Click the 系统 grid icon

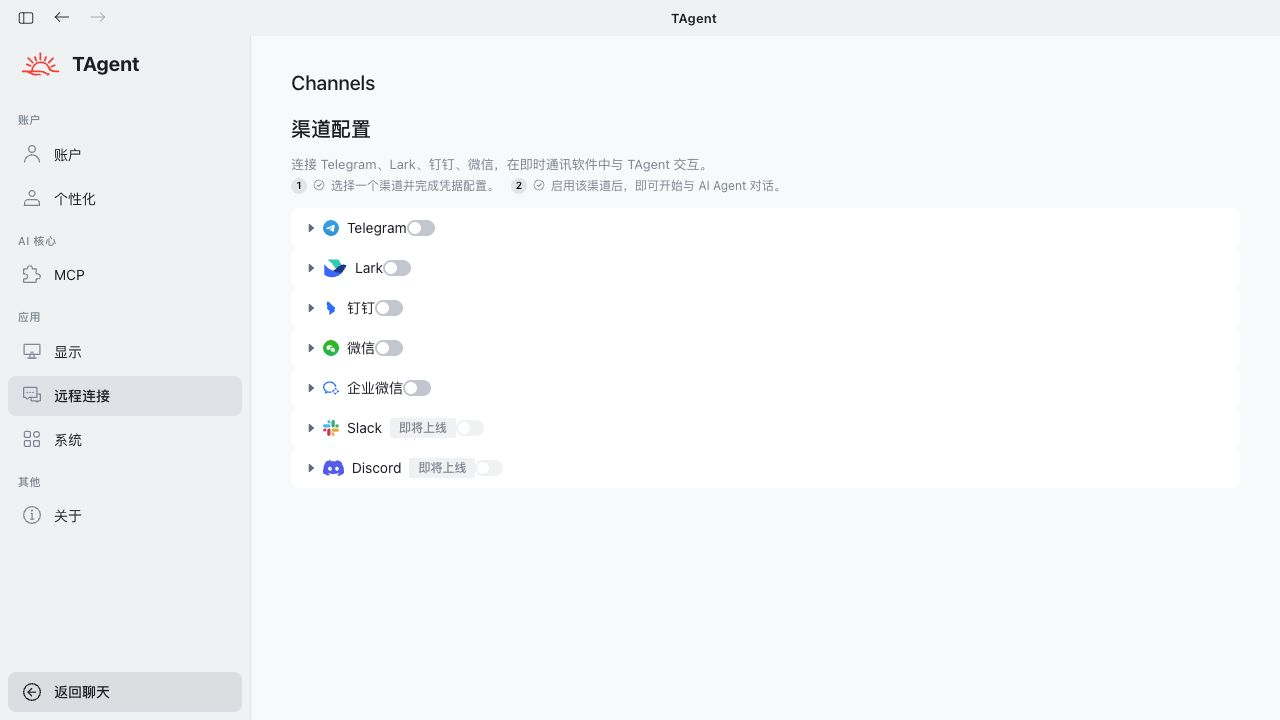(x=32, y=439)
